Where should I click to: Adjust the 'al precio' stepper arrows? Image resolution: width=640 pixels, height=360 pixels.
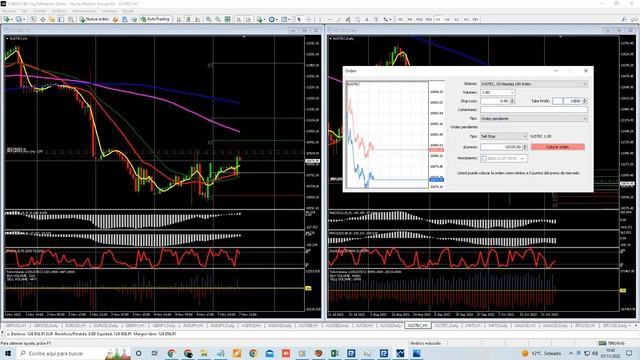[x=525, y=147]
